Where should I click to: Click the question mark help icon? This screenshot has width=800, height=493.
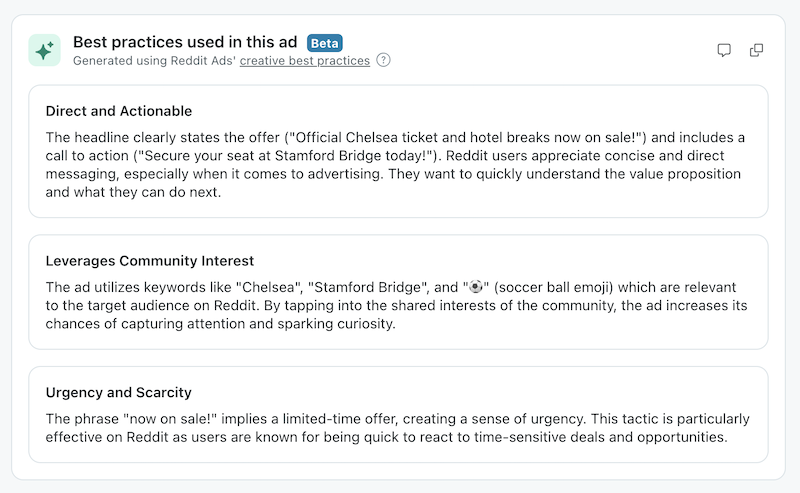pyautogui.click(x=383, y=60)
